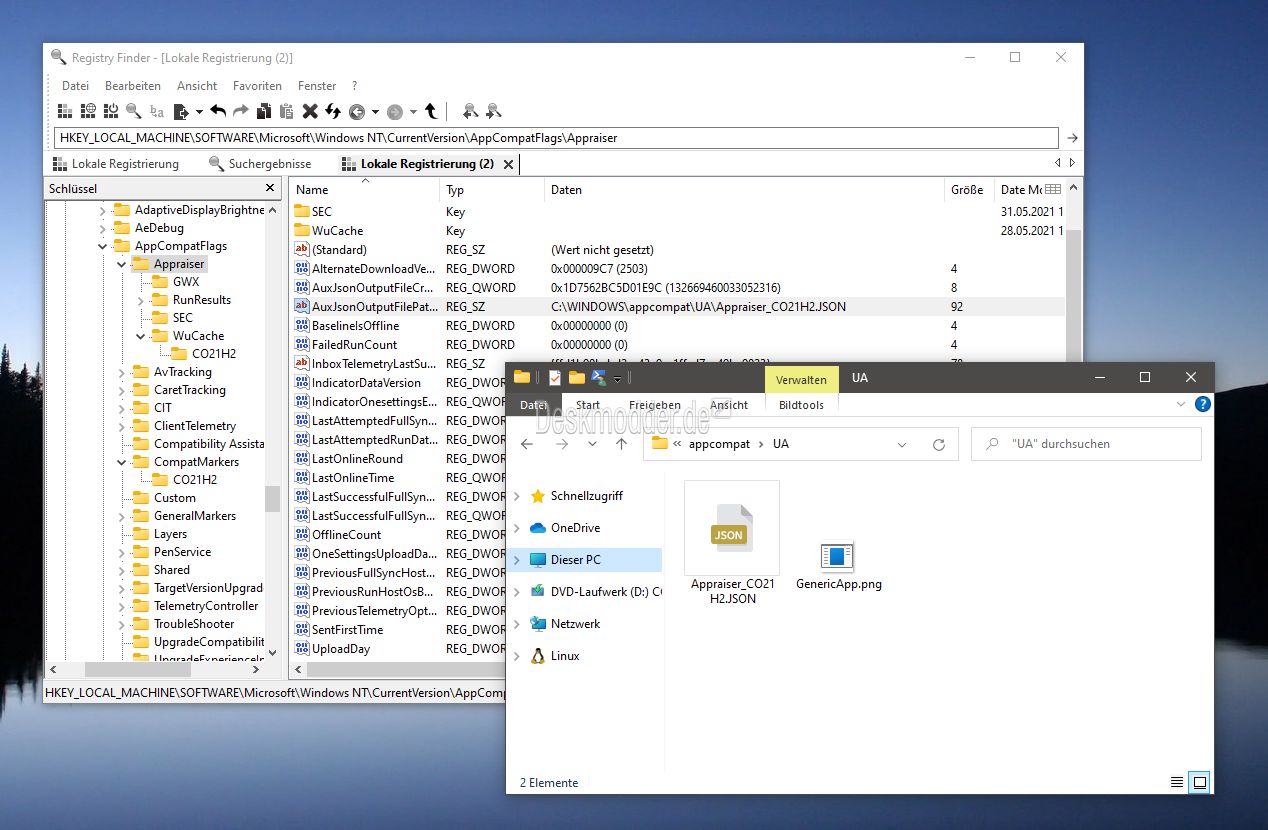Collapse the CompatMarkers tree node

(x=121, y=462)
